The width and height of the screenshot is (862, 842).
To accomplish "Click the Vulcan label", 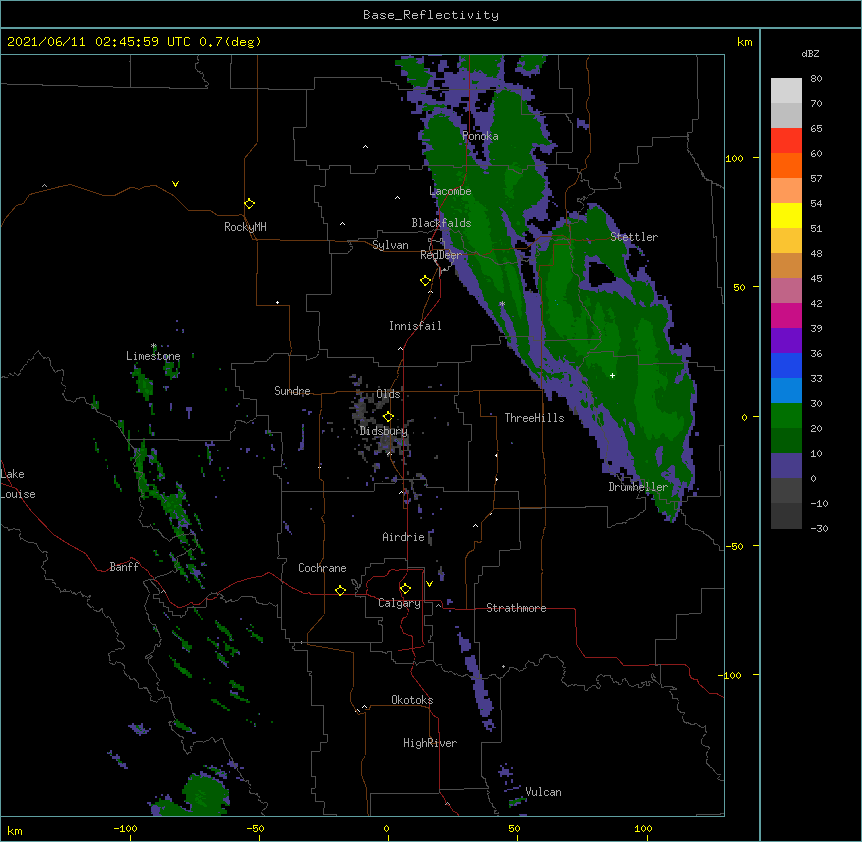I will tap(543, 792).
